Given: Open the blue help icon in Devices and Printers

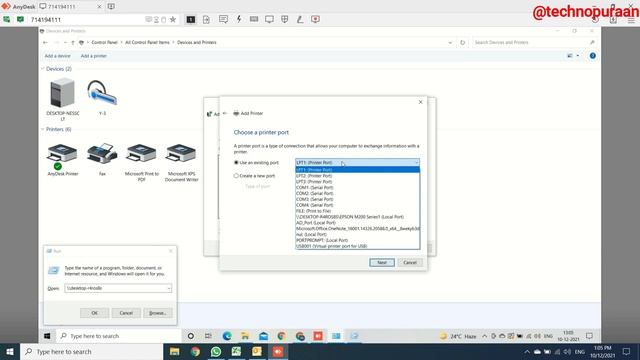Looking at the screenshot, I should 593,56.
